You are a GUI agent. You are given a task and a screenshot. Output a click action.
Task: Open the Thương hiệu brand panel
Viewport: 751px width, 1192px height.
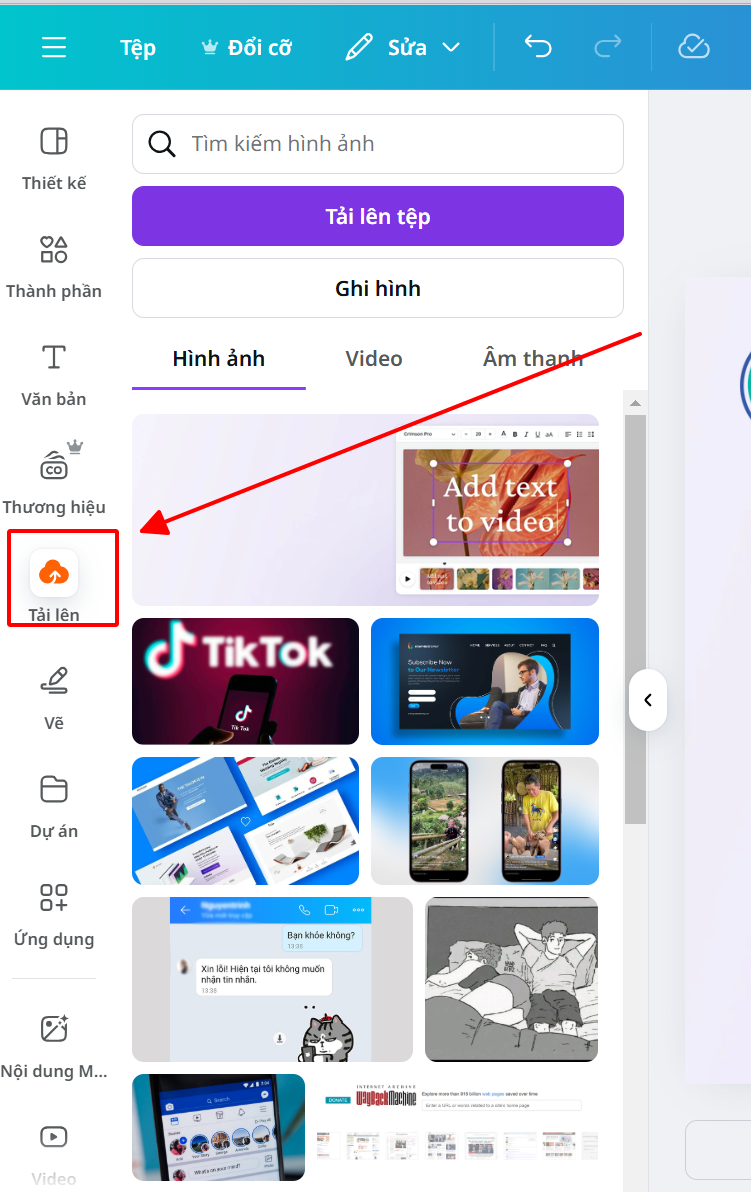pos(54,478)
